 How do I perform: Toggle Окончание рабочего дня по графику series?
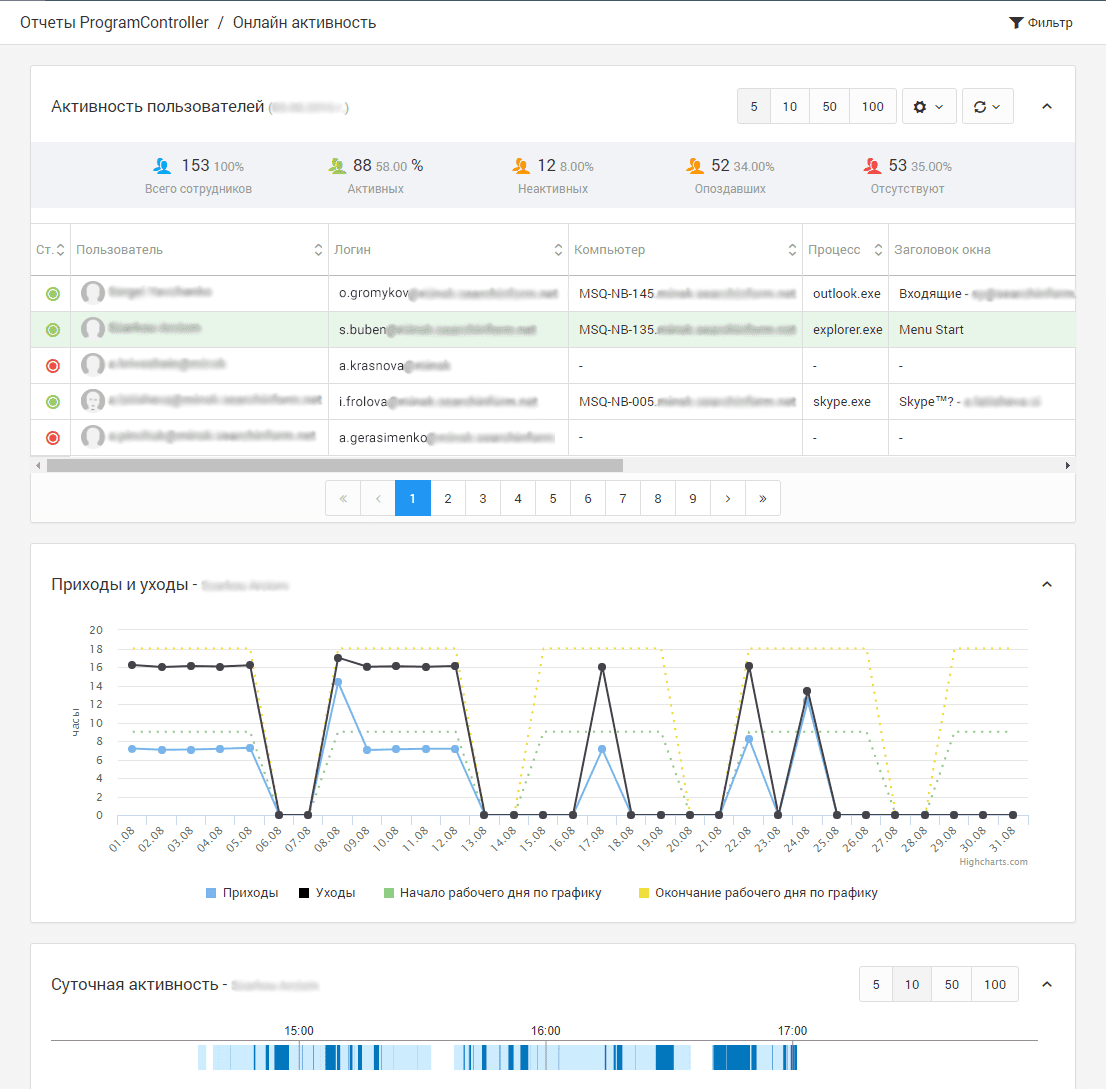pos(756,893)
